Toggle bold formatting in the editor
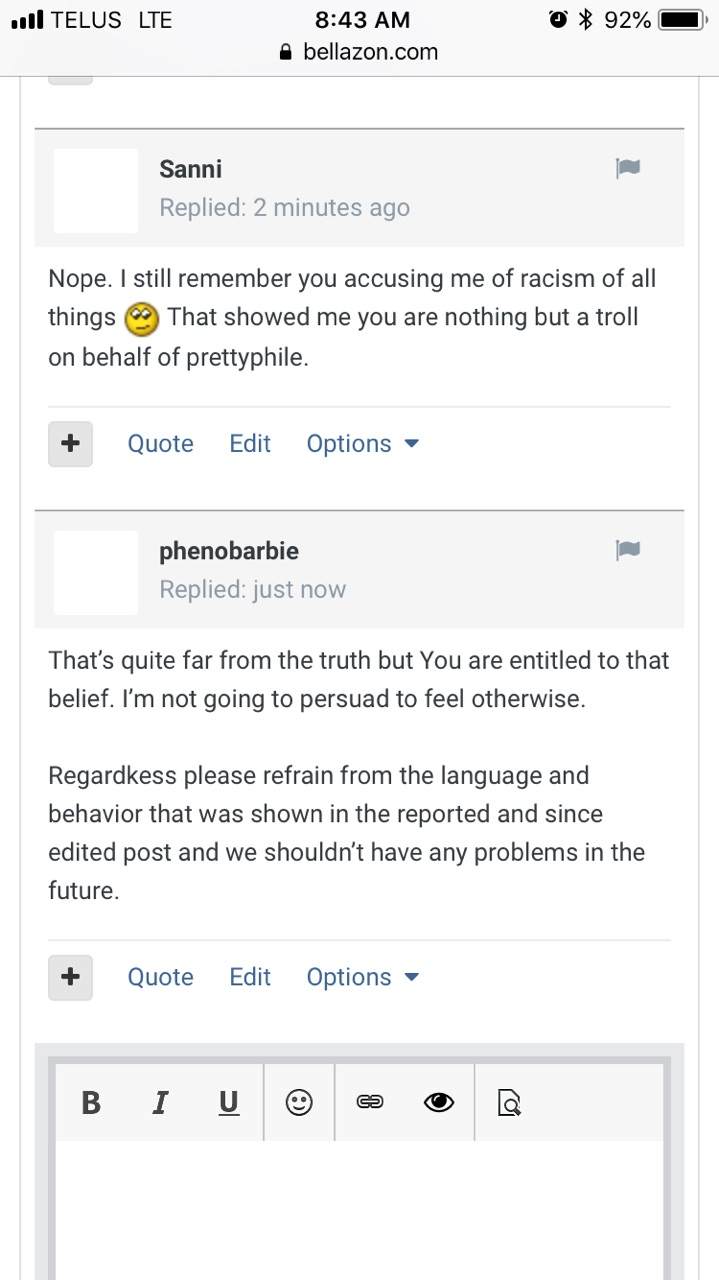The height and width of the screenshot is (1280, 719). tap(91, 1102)
